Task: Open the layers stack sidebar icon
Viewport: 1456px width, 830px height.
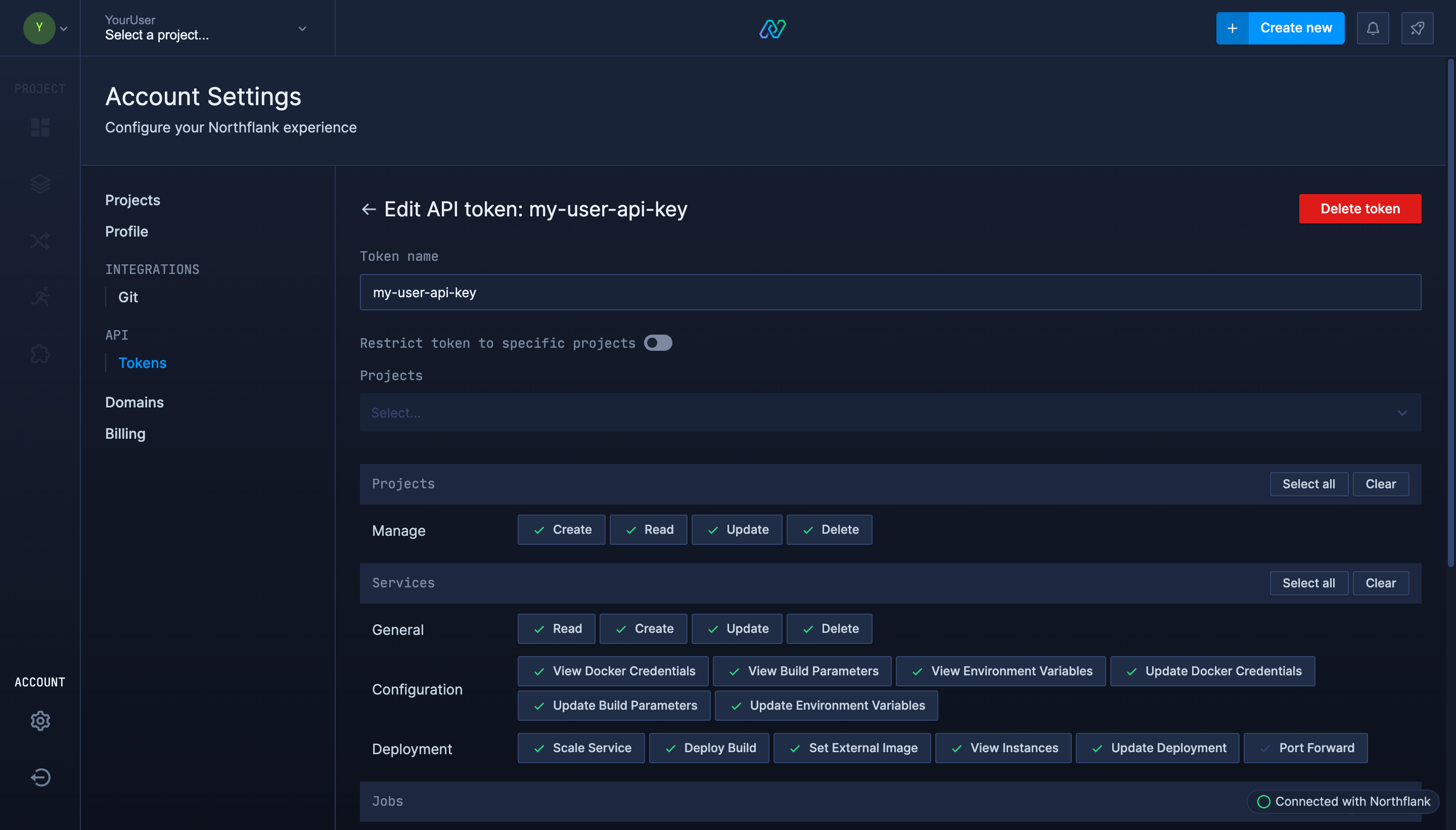Action: 40,183
